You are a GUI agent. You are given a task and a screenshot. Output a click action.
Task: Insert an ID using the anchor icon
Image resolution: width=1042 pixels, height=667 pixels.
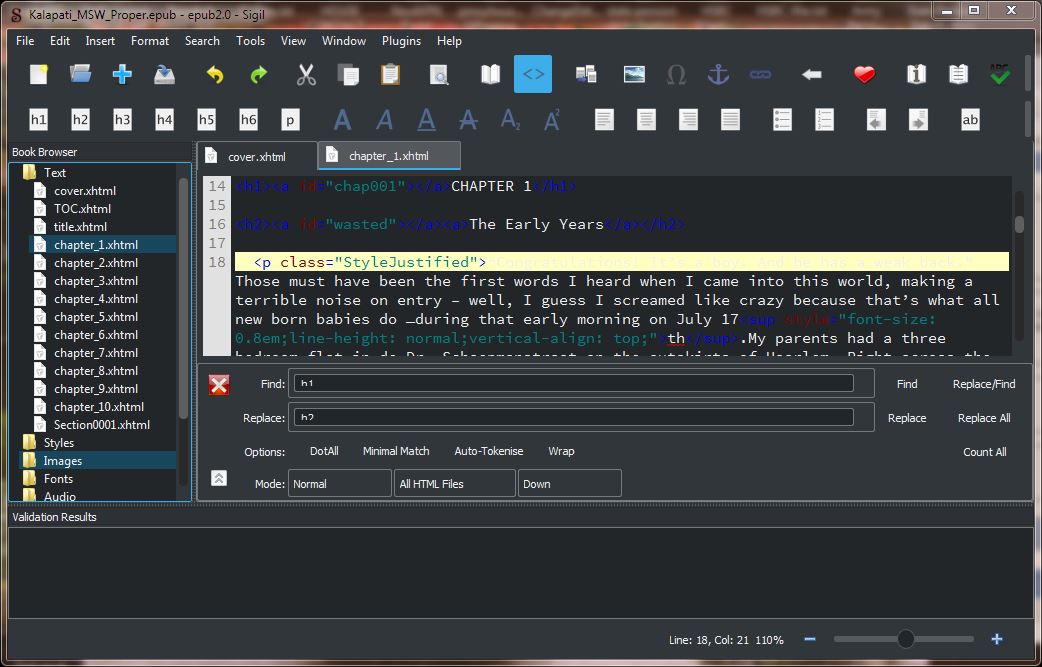718,75
